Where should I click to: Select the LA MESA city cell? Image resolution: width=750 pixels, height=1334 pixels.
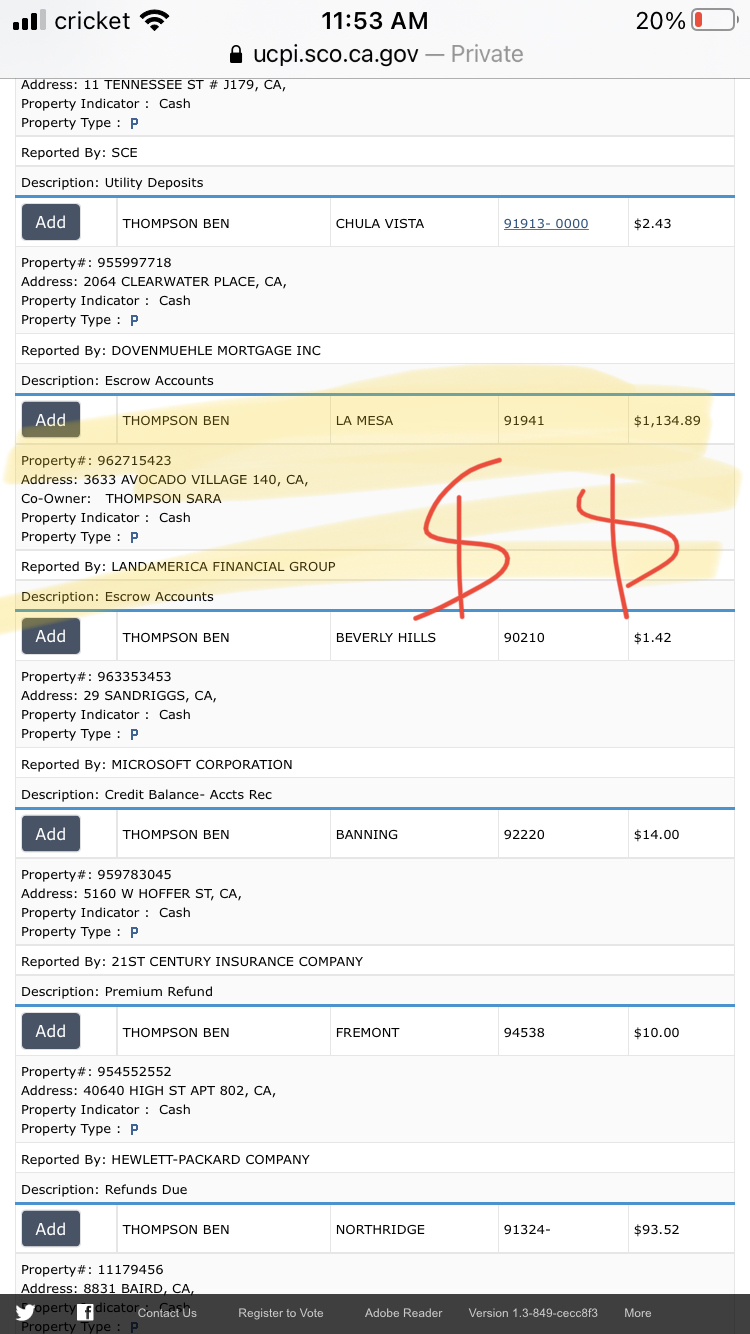[413, 420]
